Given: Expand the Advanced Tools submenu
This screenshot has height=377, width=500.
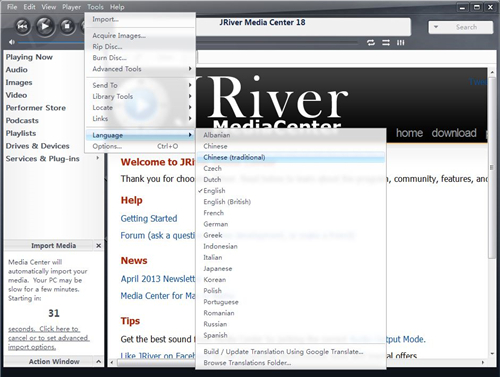Looking at the screenshot, I should pyautogui.click(x=140, y=69).
